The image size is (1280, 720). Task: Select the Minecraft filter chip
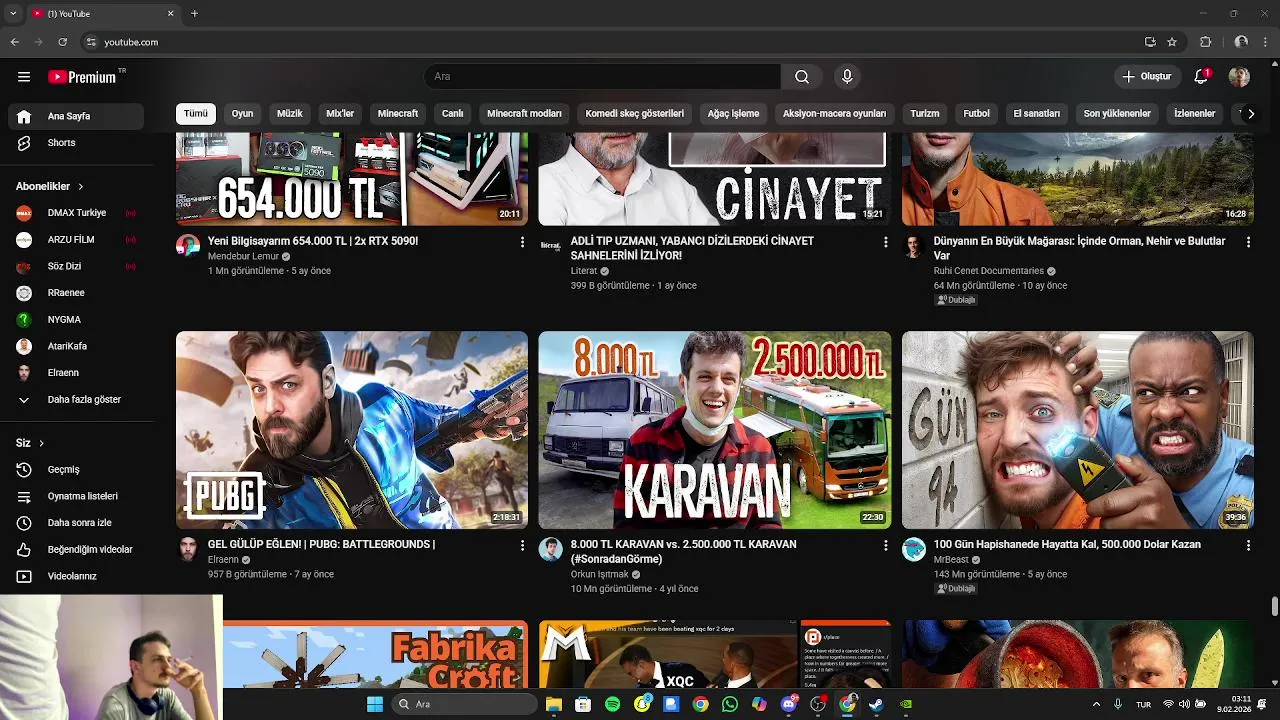coord(398,114)
